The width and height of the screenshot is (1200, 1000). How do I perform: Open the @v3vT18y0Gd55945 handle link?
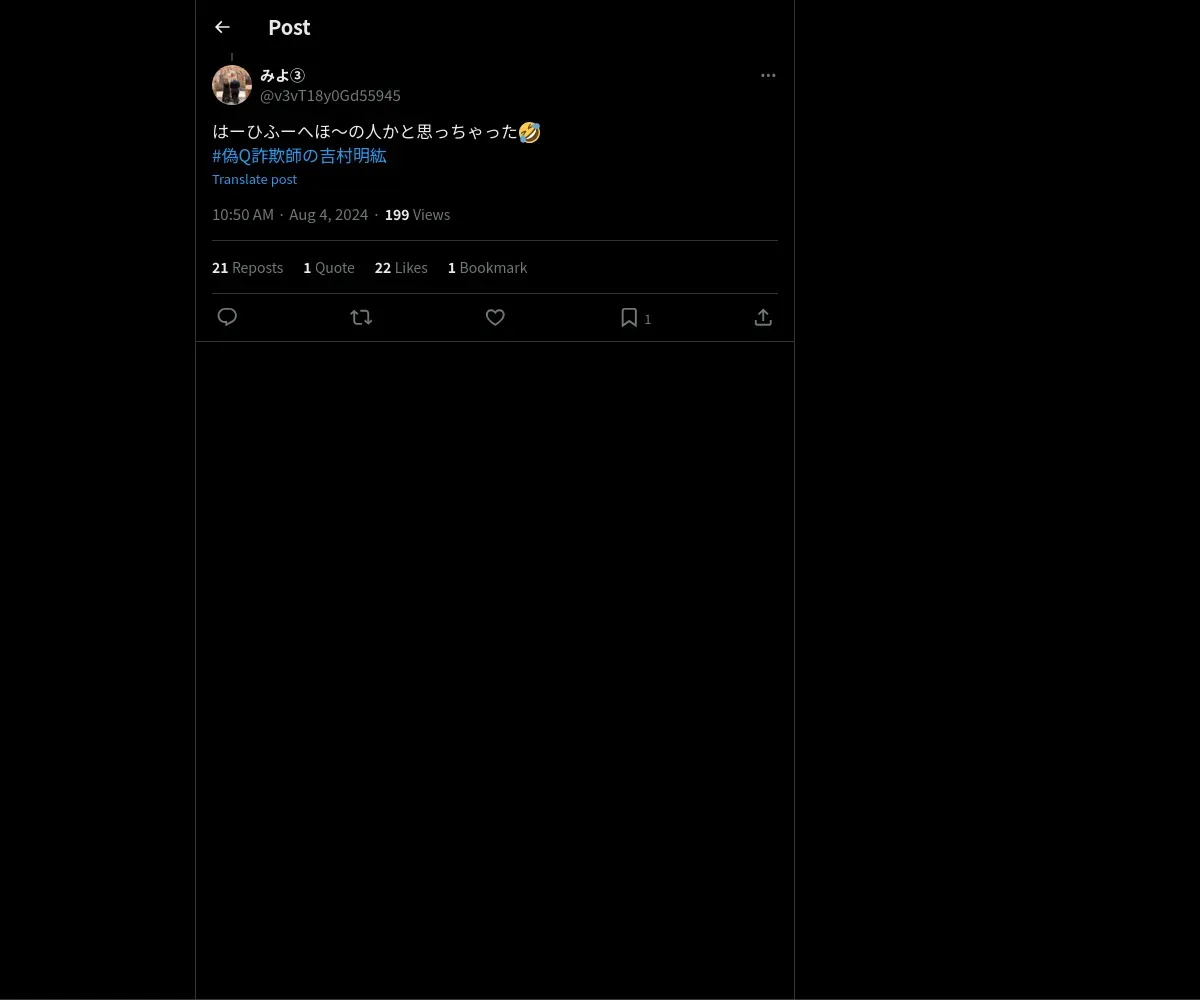pos(330,95)
